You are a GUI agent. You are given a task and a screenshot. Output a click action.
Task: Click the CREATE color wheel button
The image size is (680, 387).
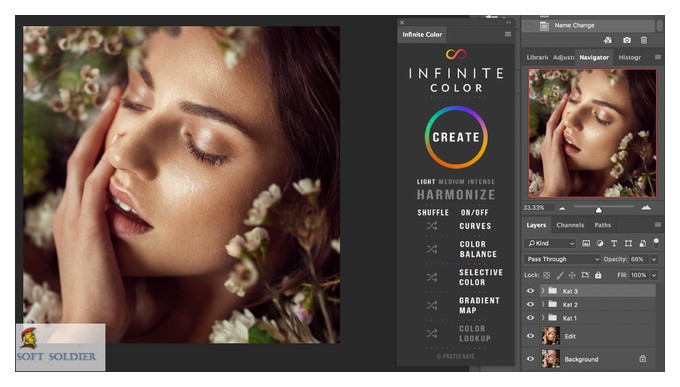coord(456,137)
